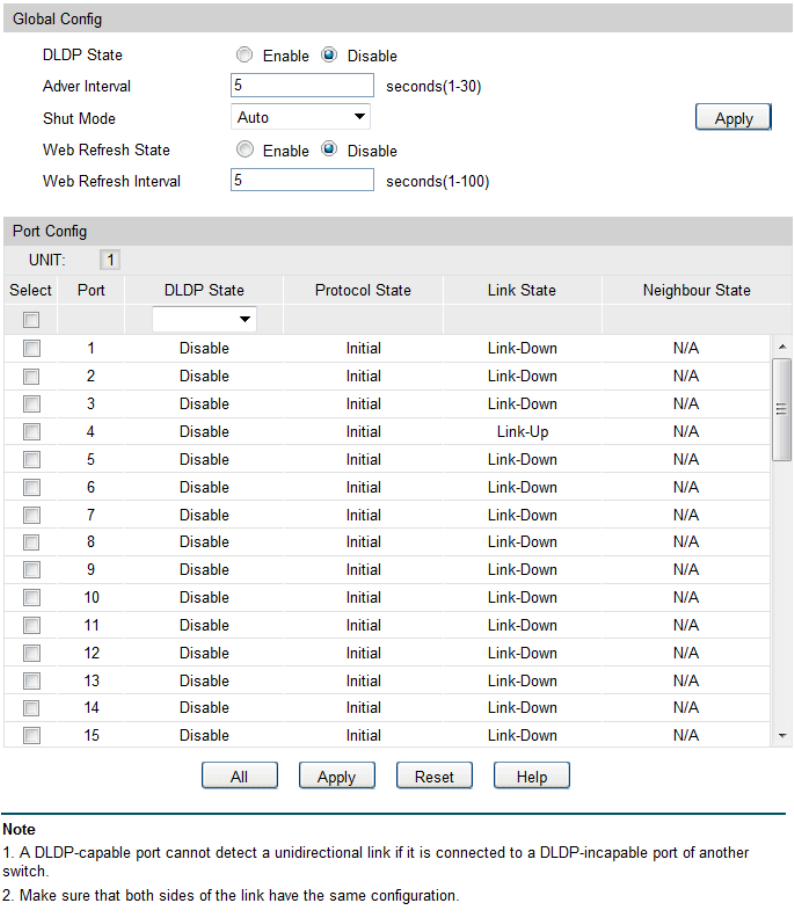Click the port list scroll down arrow
Image resolution: width=794 pixels, height=917 pixels.
(782, 736)
